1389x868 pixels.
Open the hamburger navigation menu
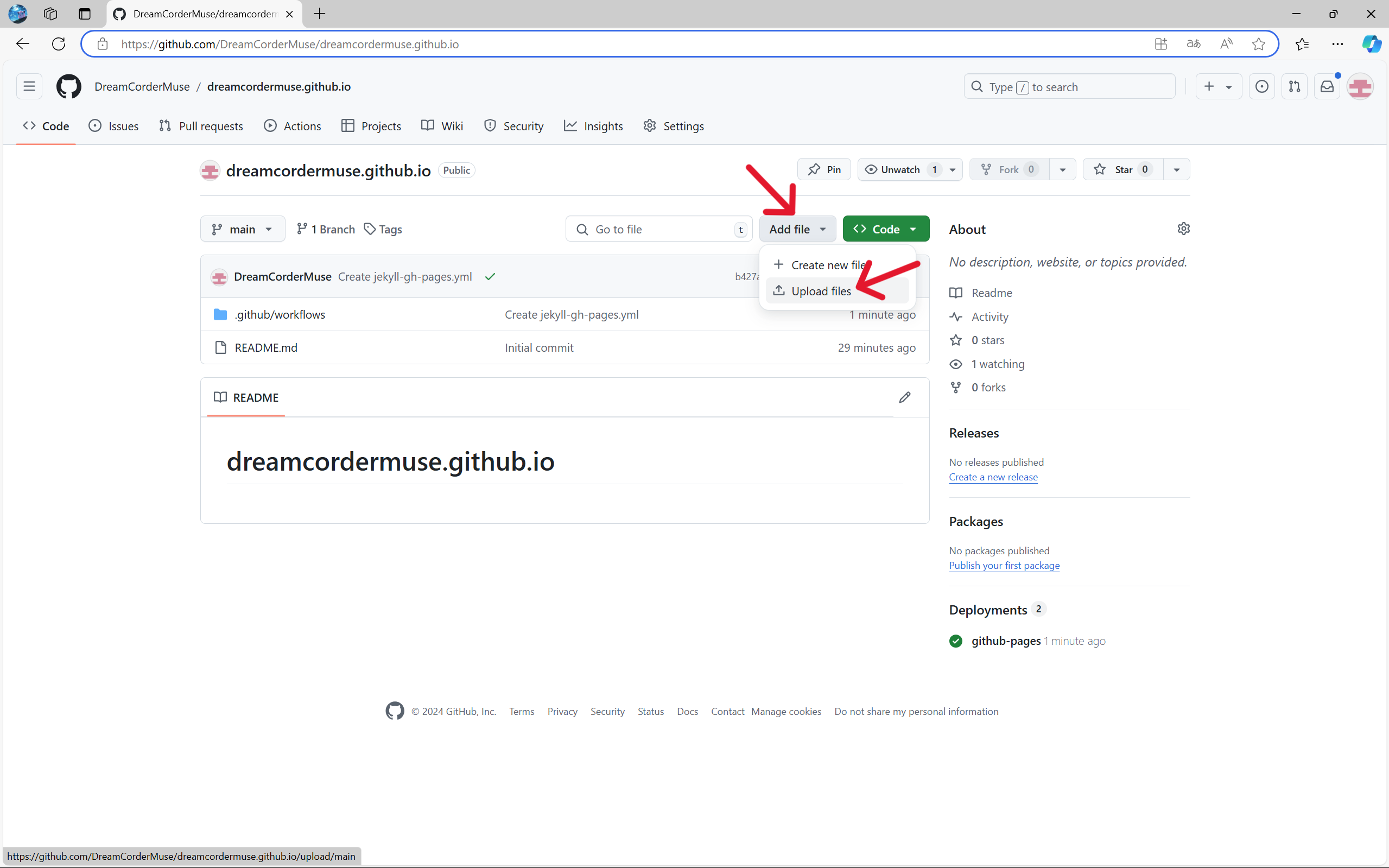(x=29, y=87)
